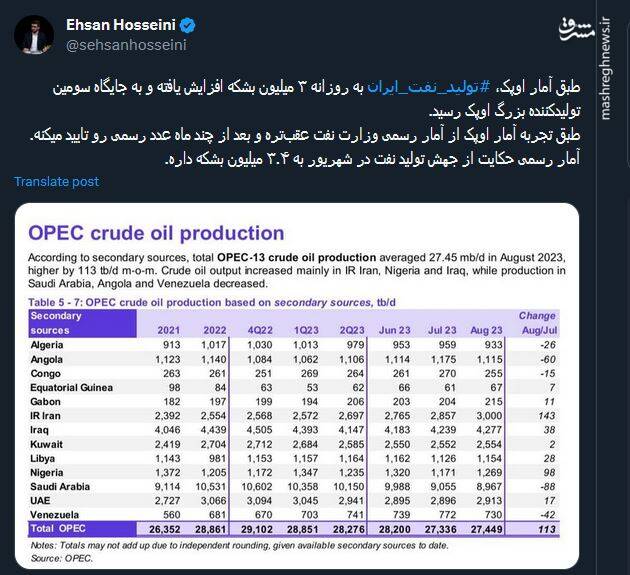Click Translate post

[57, 181]
